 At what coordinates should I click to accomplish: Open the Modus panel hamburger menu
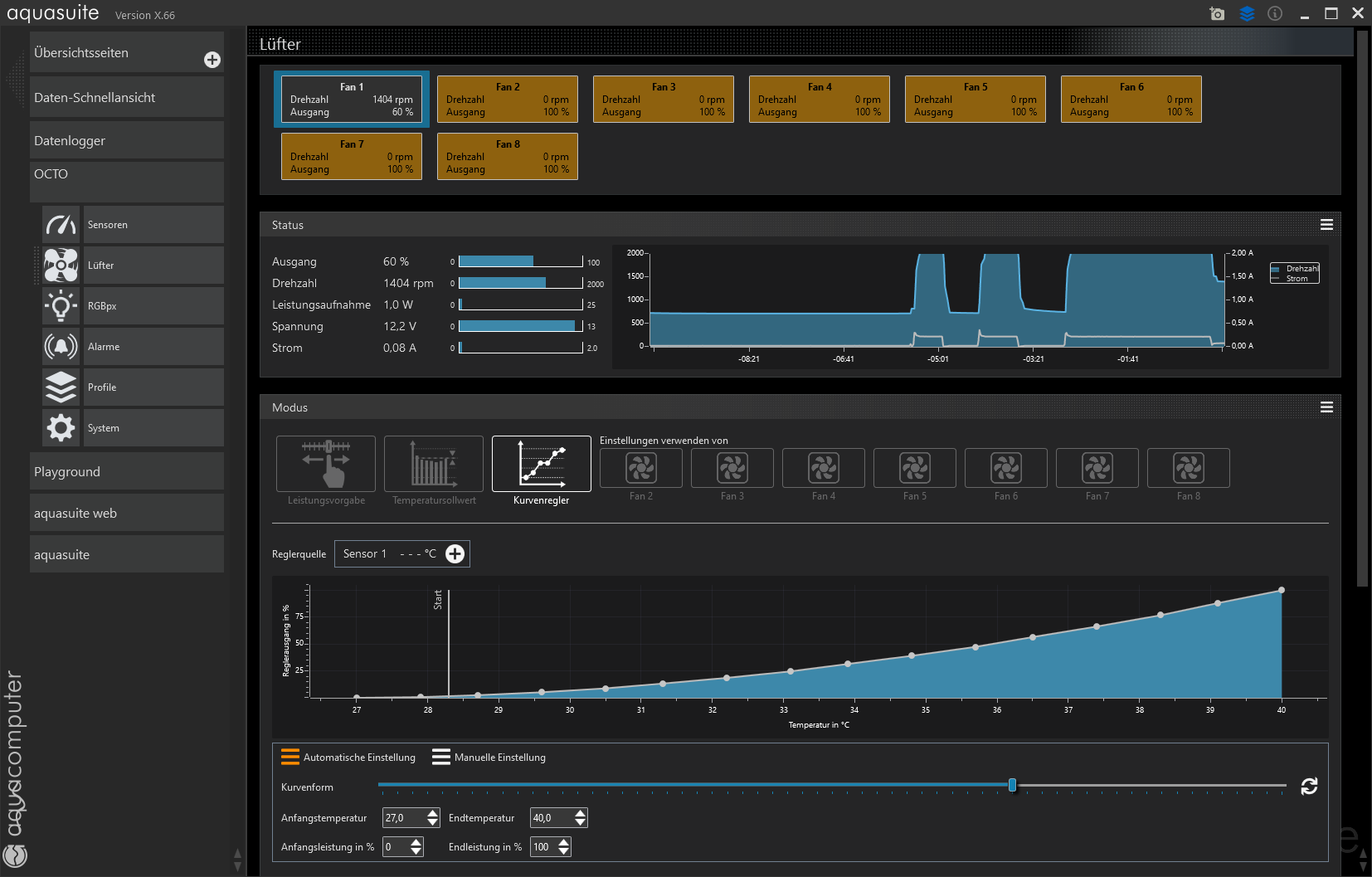click(1326, 407)
